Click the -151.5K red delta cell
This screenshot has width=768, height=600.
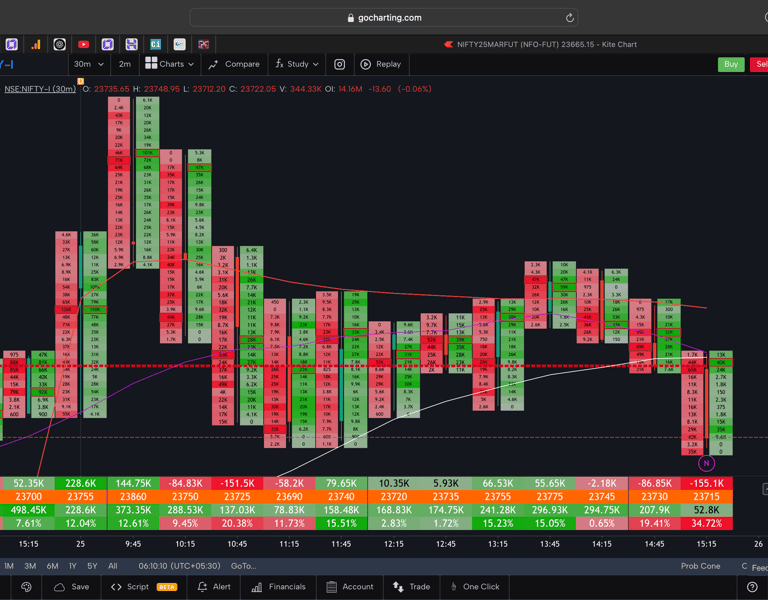[x=238, y=483]
